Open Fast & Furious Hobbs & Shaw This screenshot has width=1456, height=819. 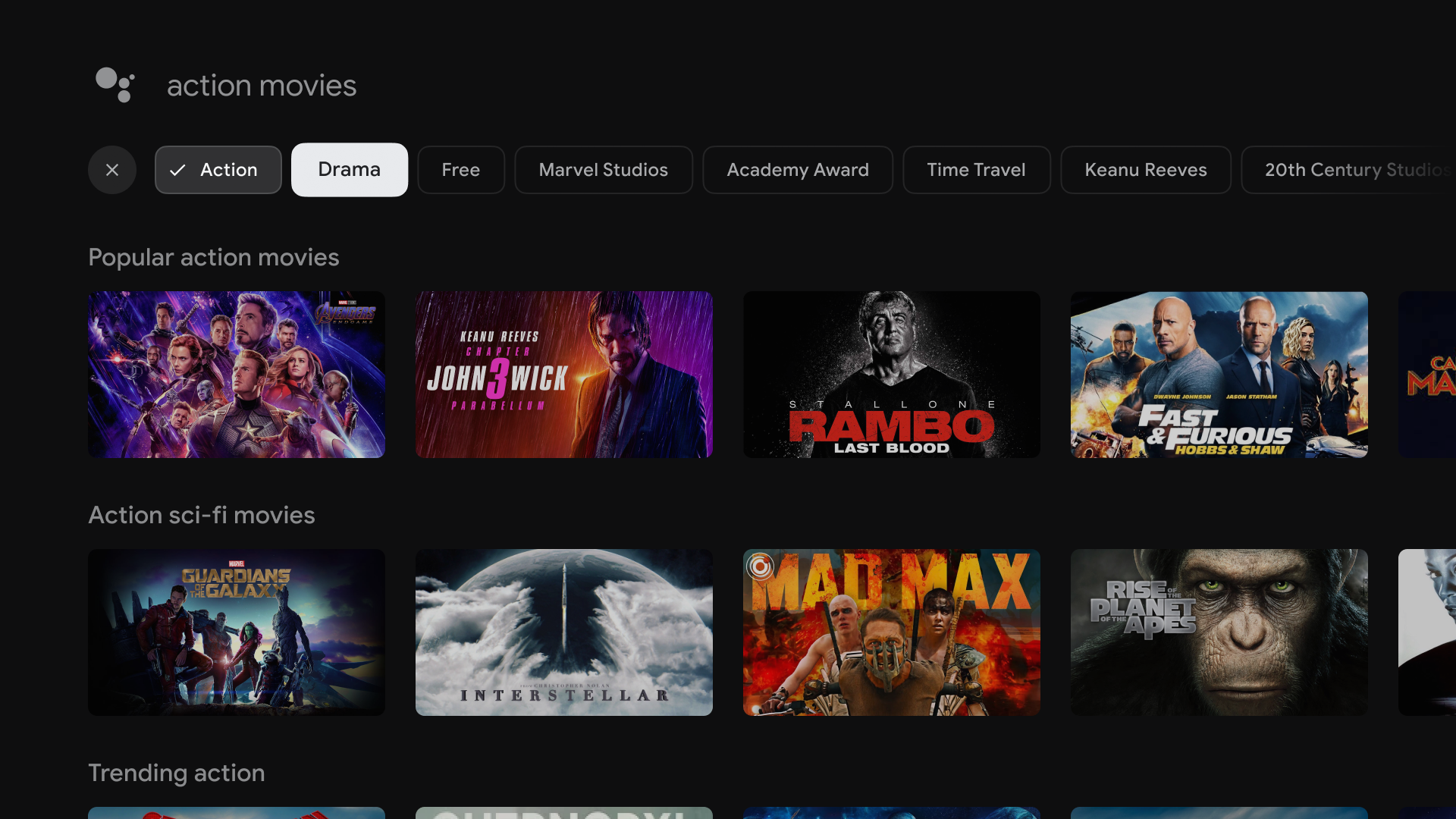pyautogui.click(x=1219, y=375)
